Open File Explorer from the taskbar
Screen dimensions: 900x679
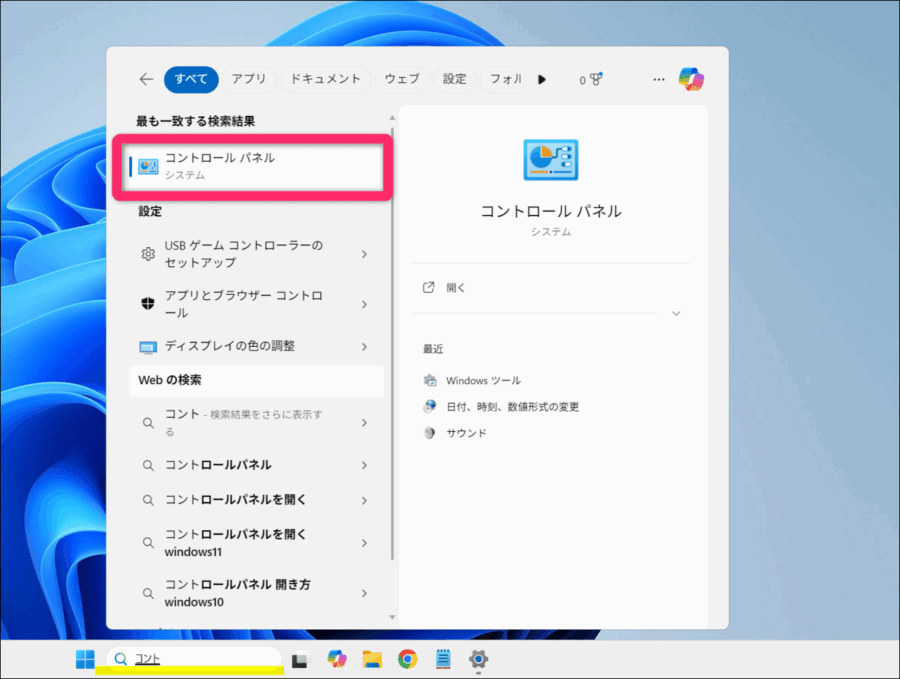[372, 659]
